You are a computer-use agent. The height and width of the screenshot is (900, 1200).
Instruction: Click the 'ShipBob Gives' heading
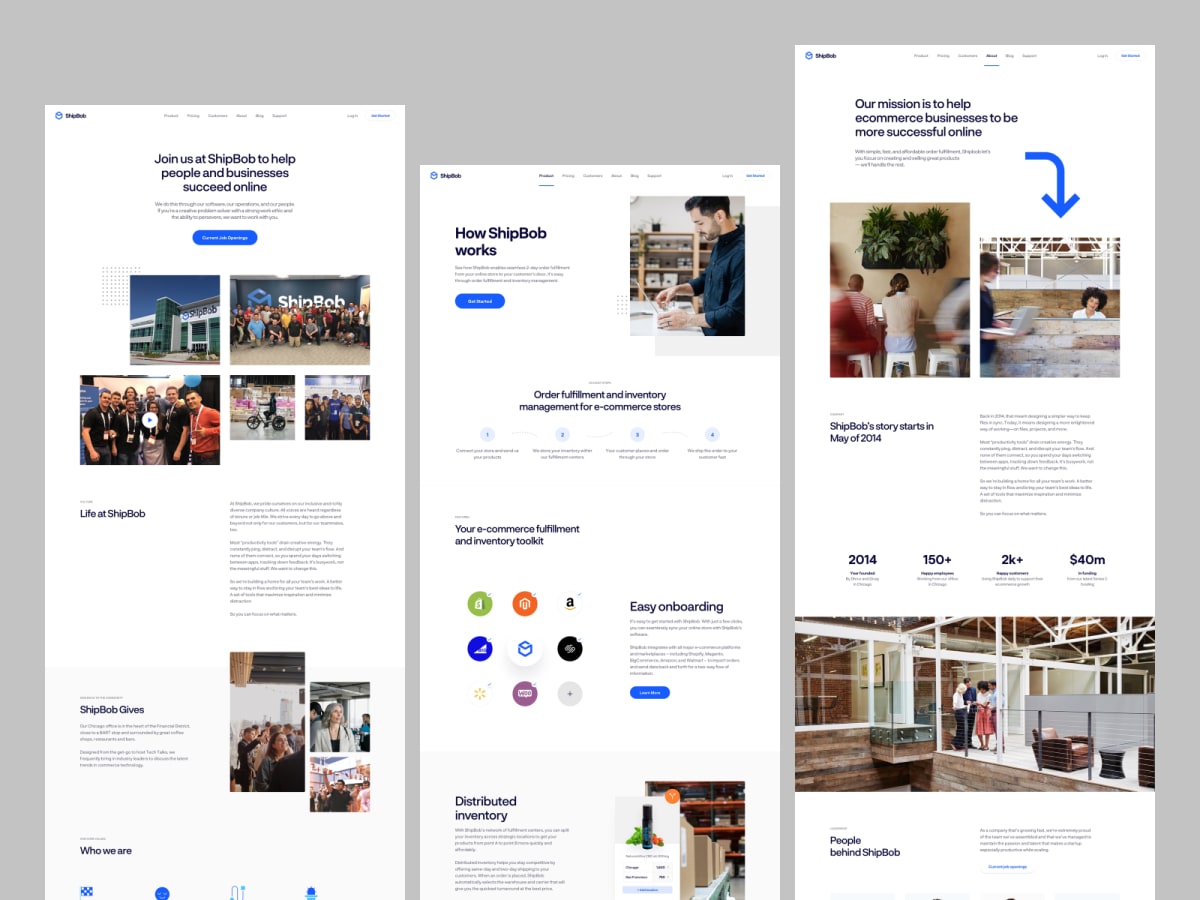click(x=112, y=710)
